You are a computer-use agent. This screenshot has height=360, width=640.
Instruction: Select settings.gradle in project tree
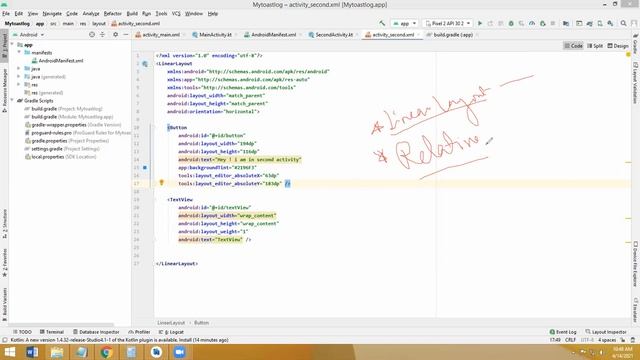47,149
